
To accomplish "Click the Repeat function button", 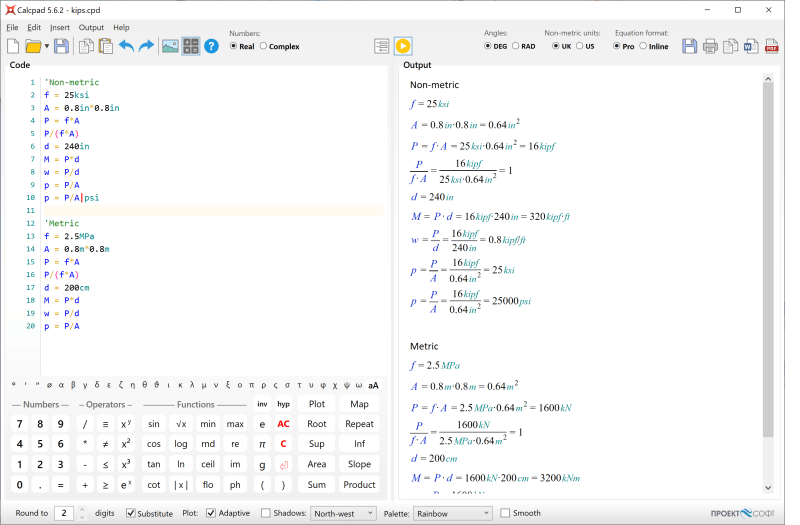I will point(359,424).
